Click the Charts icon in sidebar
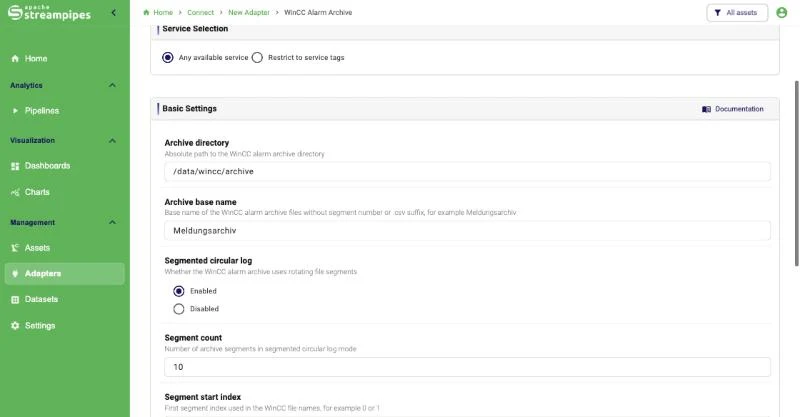The image size is (800, 417). 15,192
